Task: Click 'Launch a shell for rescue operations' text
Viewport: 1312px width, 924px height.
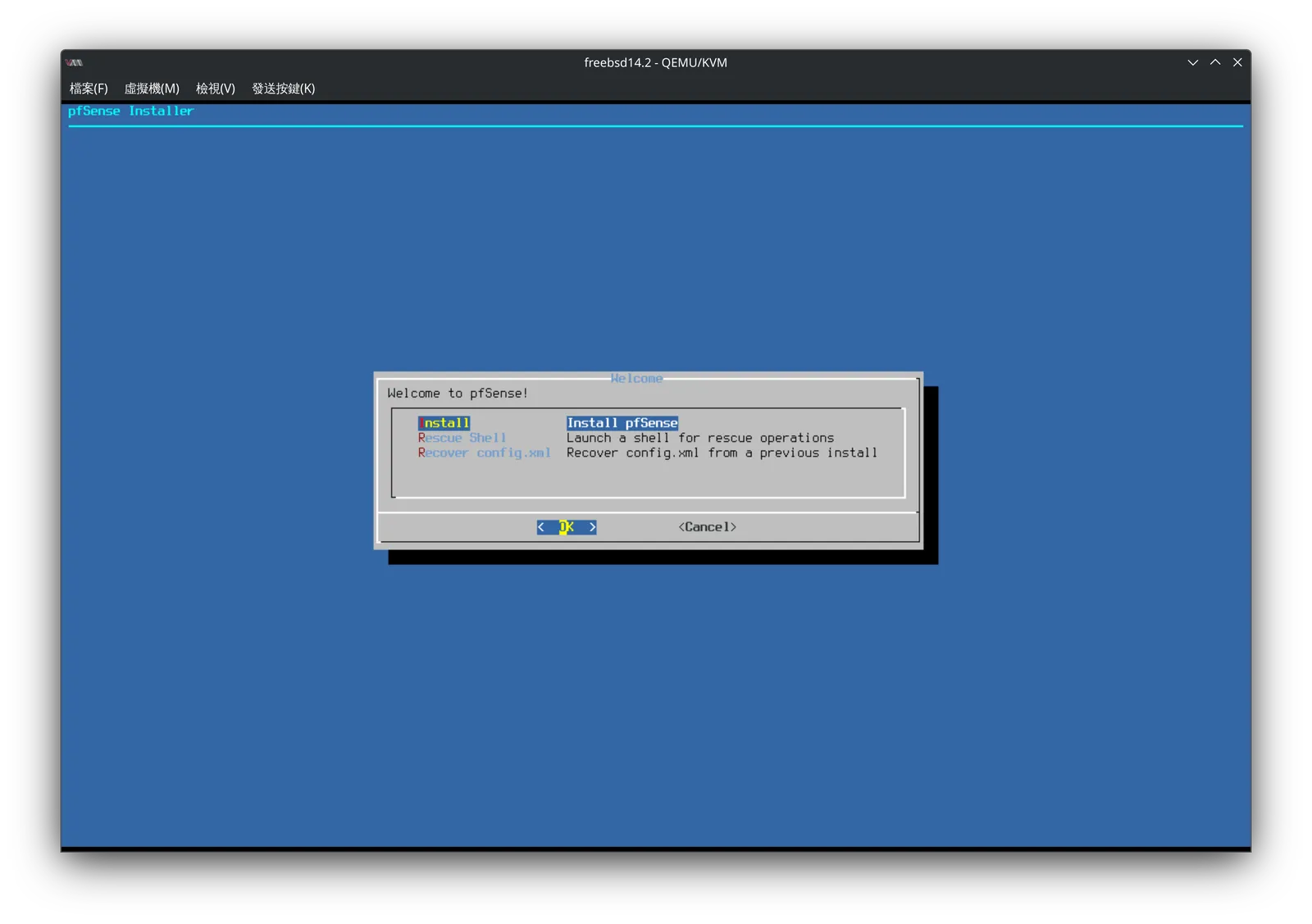Action: pyautogui.click(x=700, y=438)
